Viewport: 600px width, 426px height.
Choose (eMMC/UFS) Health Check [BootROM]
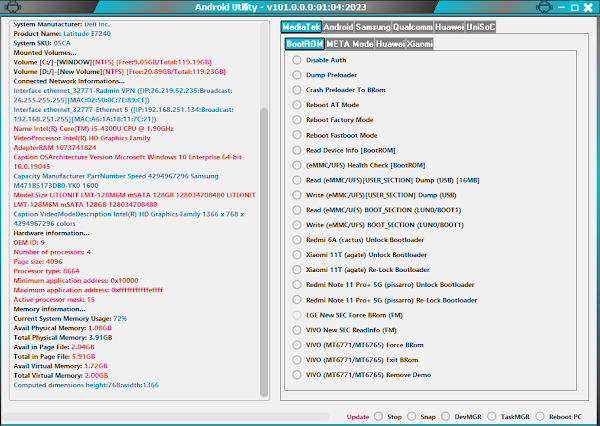pyautogui.click(x=297, y=165)
